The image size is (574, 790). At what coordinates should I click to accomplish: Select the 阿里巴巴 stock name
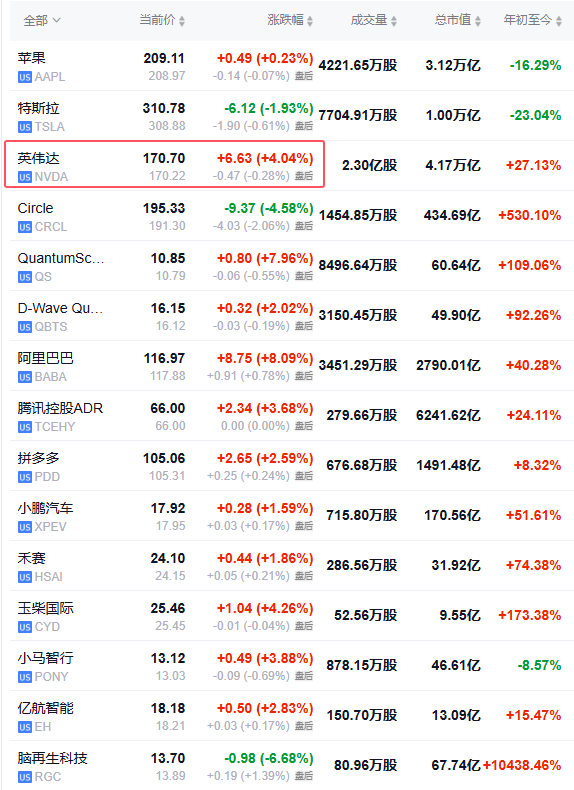tap(45, 358)
